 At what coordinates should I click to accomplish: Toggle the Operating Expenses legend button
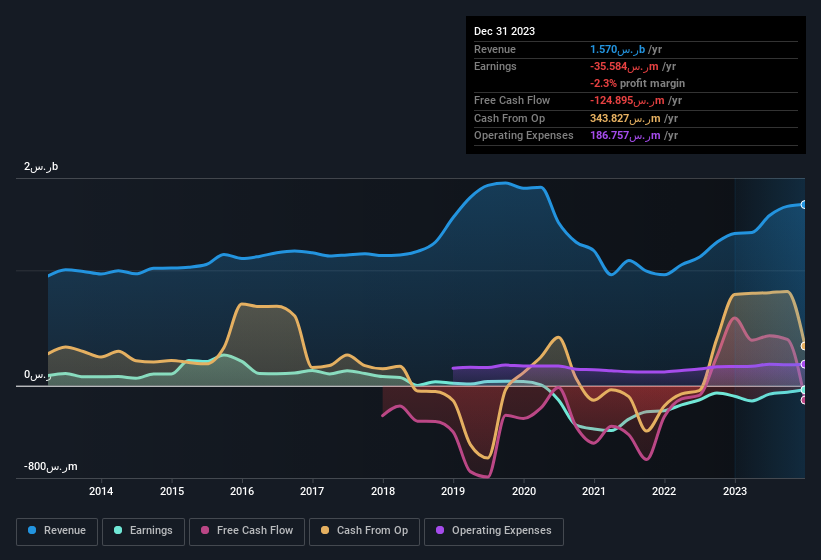click(x=494, y=531)
